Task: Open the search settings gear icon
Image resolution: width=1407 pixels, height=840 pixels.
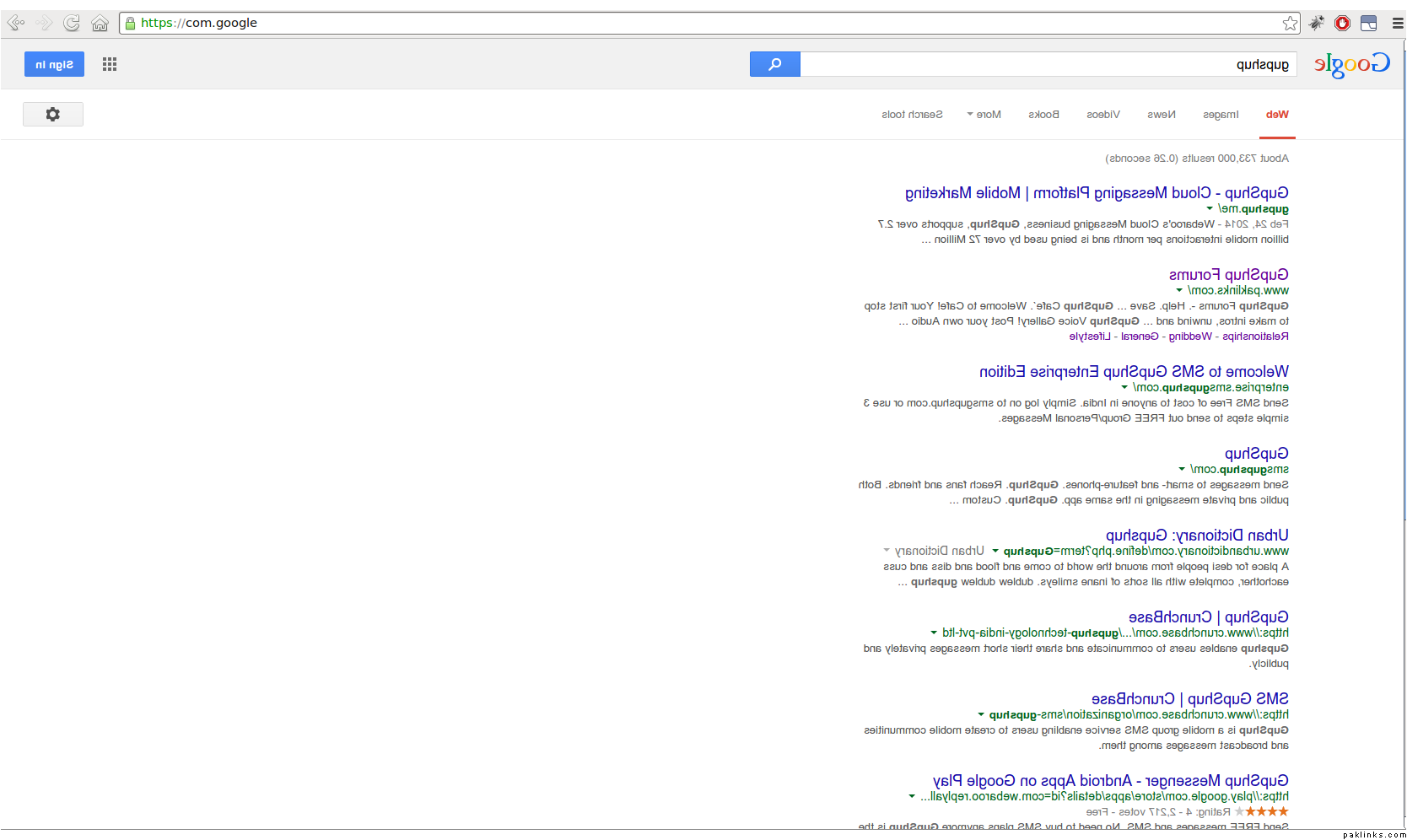Action: 53,114
